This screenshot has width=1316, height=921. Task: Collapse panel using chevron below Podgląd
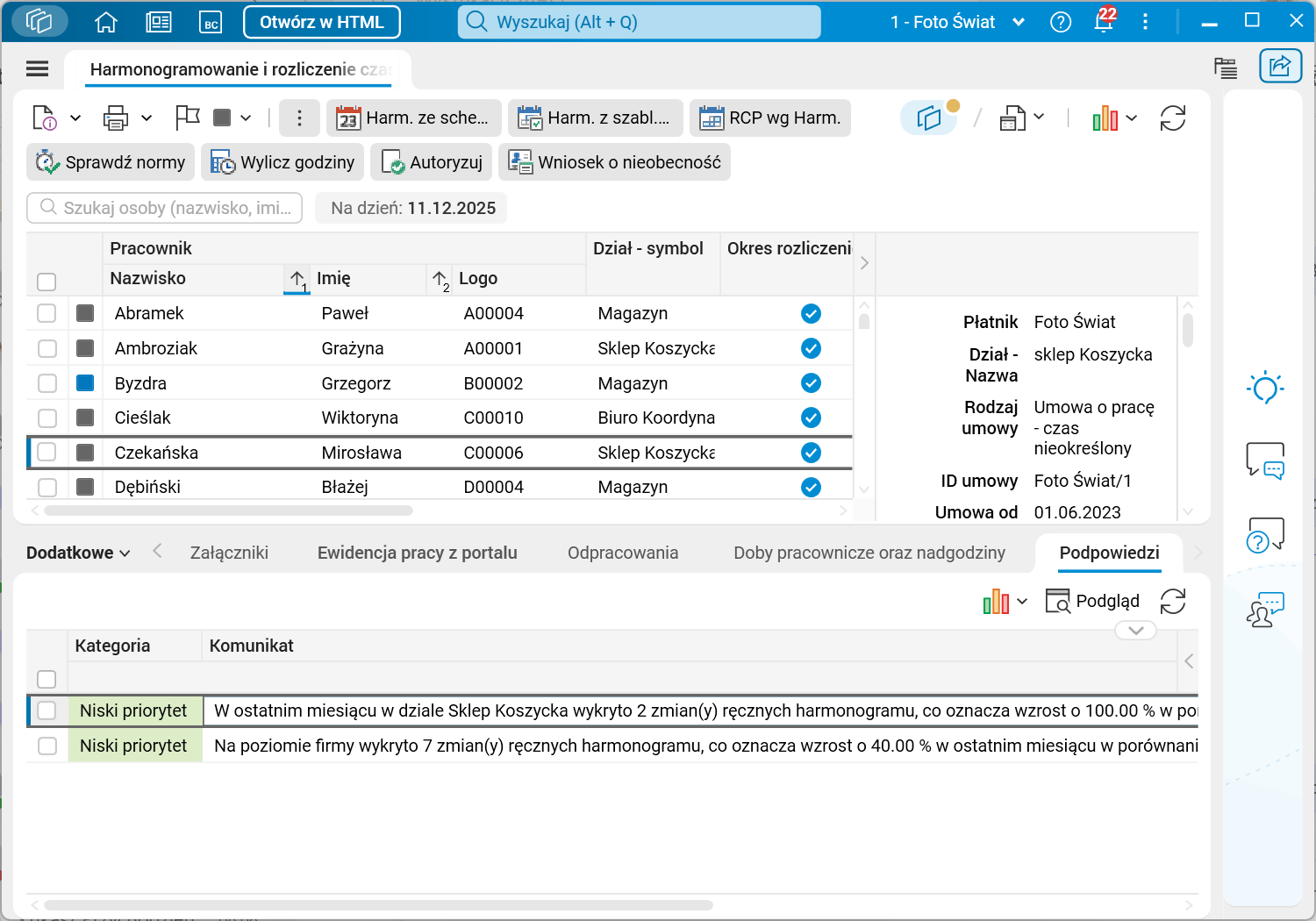click(x=1136, y=630)
